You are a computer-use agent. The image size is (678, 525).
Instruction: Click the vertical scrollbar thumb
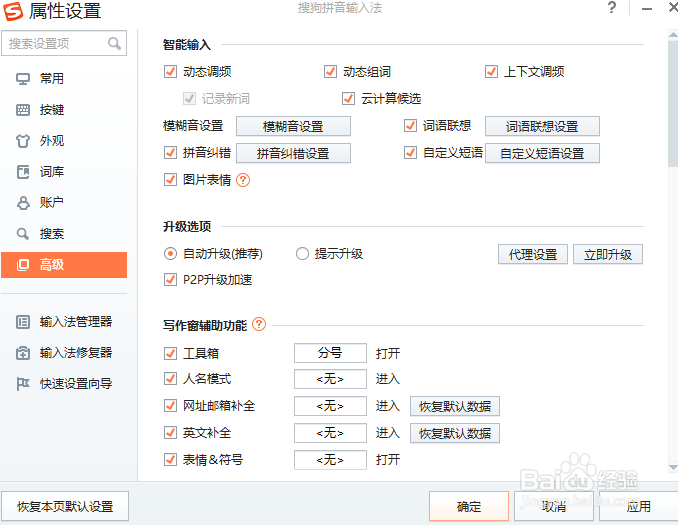673,103
